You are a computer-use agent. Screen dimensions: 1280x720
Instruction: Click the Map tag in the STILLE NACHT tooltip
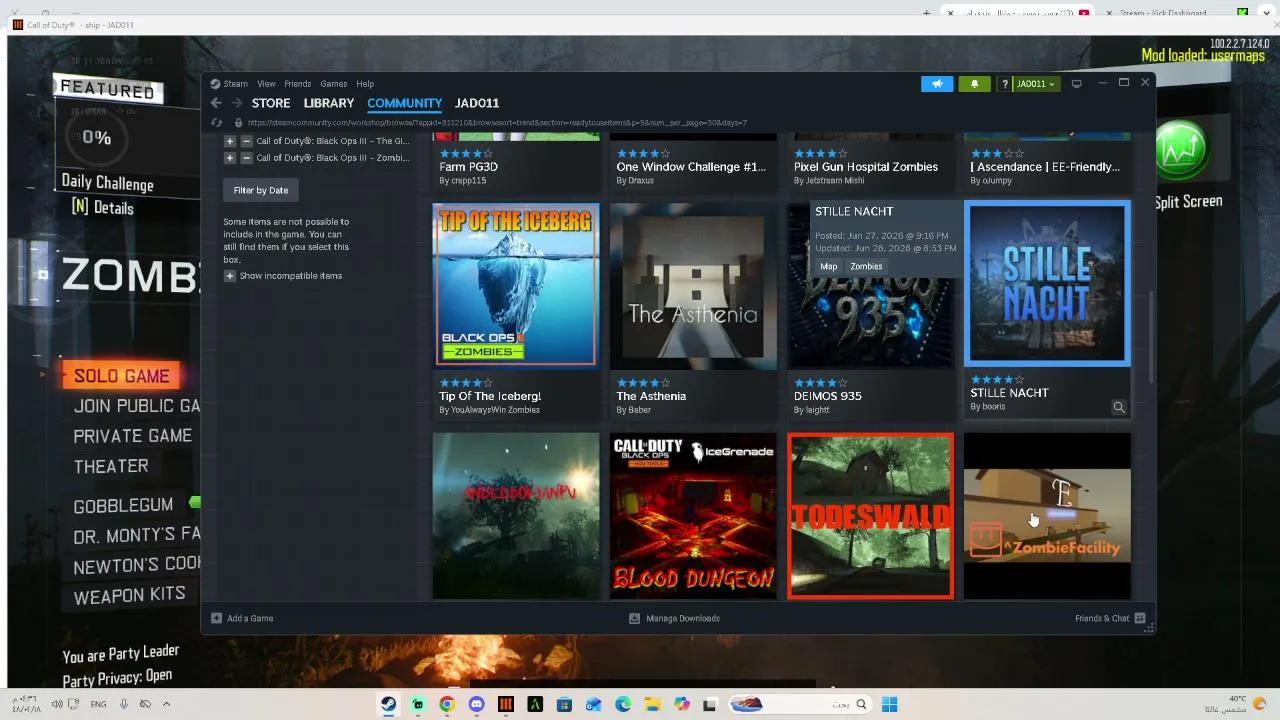(829, 266)
